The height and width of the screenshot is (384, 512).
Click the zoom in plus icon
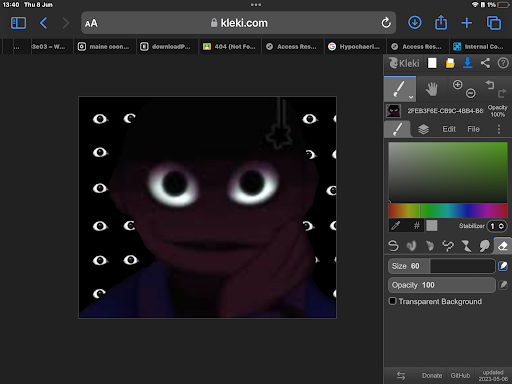coord(457,85)
